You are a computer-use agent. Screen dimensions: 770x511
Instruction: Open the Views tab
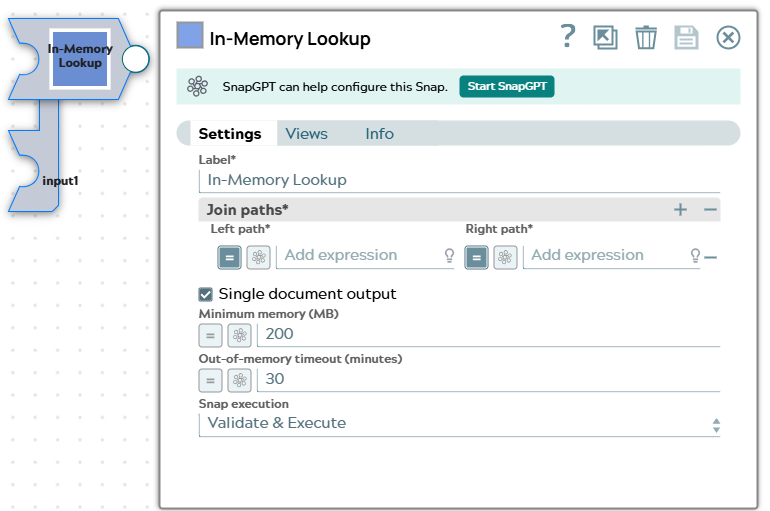pyautogui.click(x=306, y=134)
